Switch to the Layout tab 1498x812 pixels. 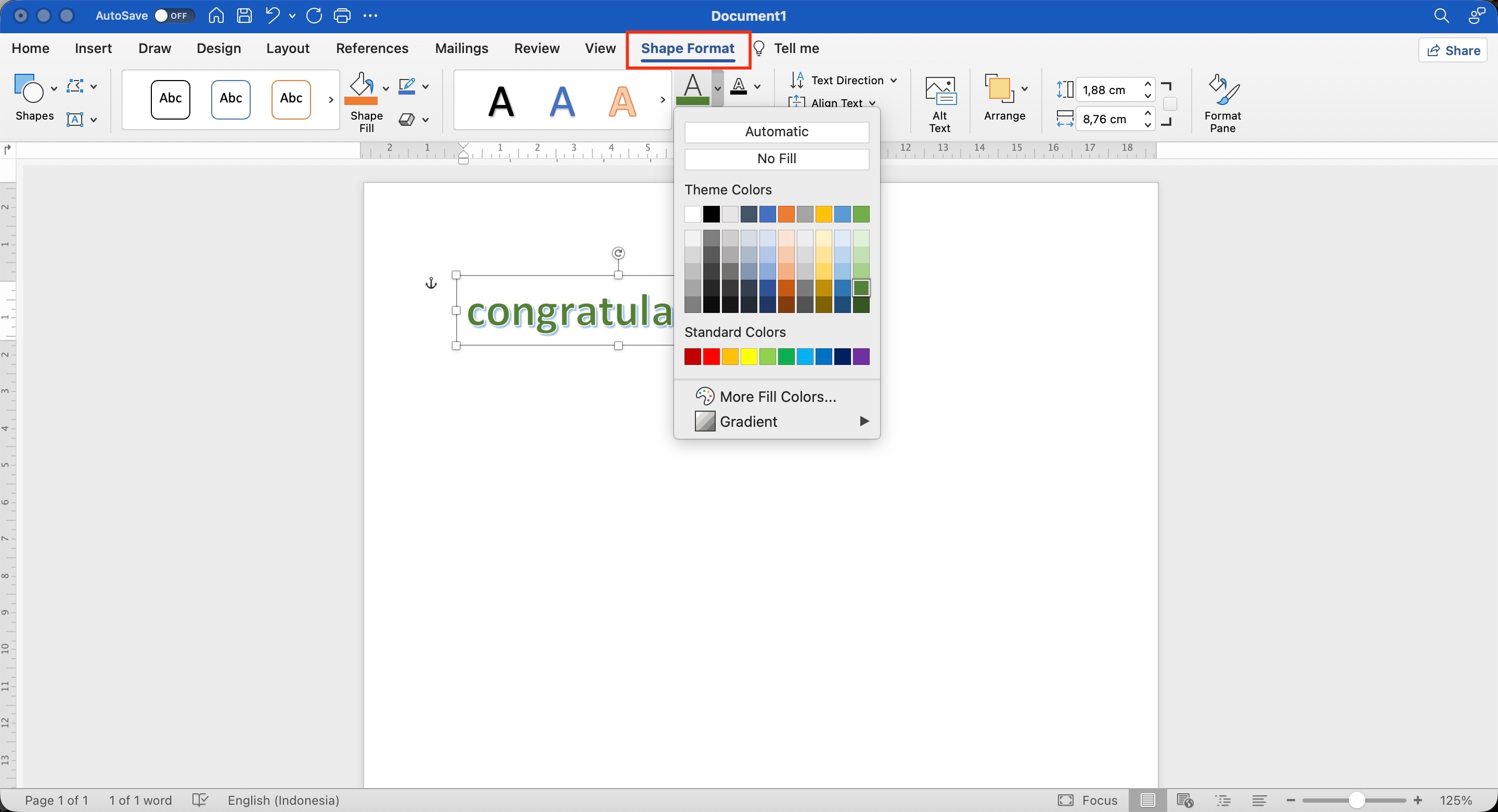click(287, 48)
